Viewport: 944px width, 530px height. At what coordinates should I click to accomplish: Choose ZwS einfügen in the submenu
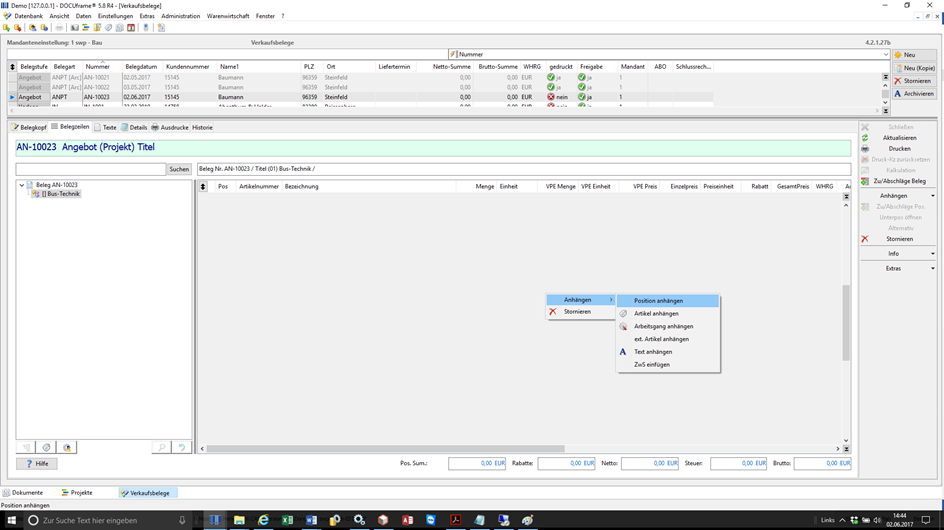pos(668,364)
